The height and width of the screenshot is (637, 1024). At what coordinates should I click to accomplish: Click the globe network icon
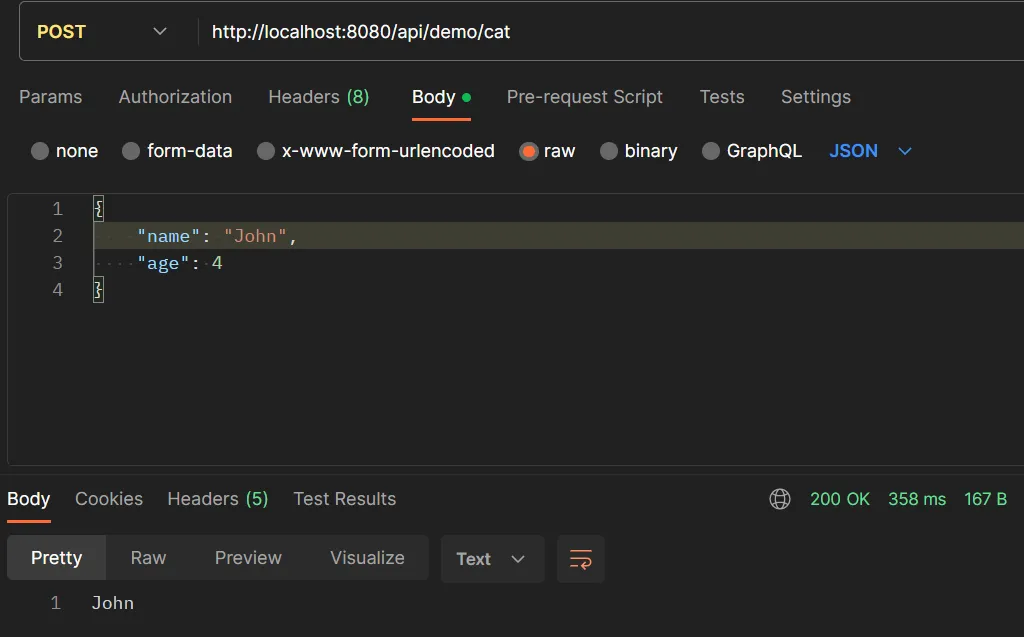point(780,499)
